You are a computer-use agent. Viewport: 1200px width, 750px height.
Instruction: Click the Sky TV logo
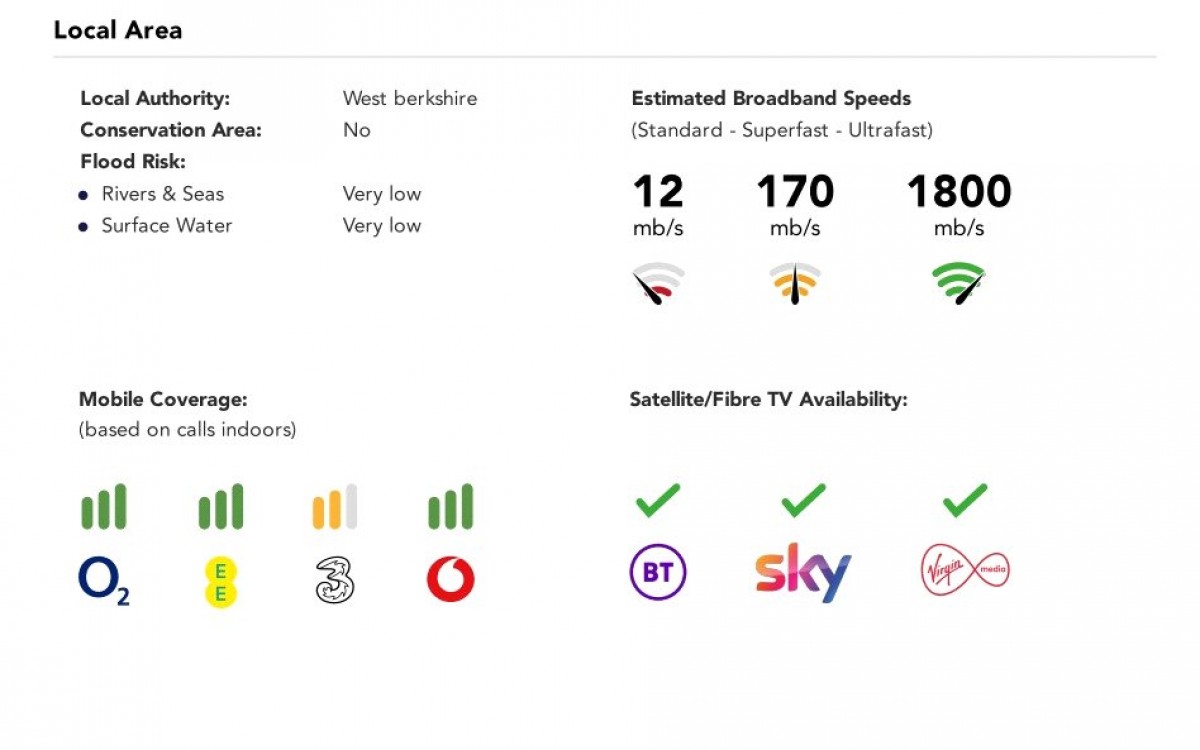[x=803, y=572]
